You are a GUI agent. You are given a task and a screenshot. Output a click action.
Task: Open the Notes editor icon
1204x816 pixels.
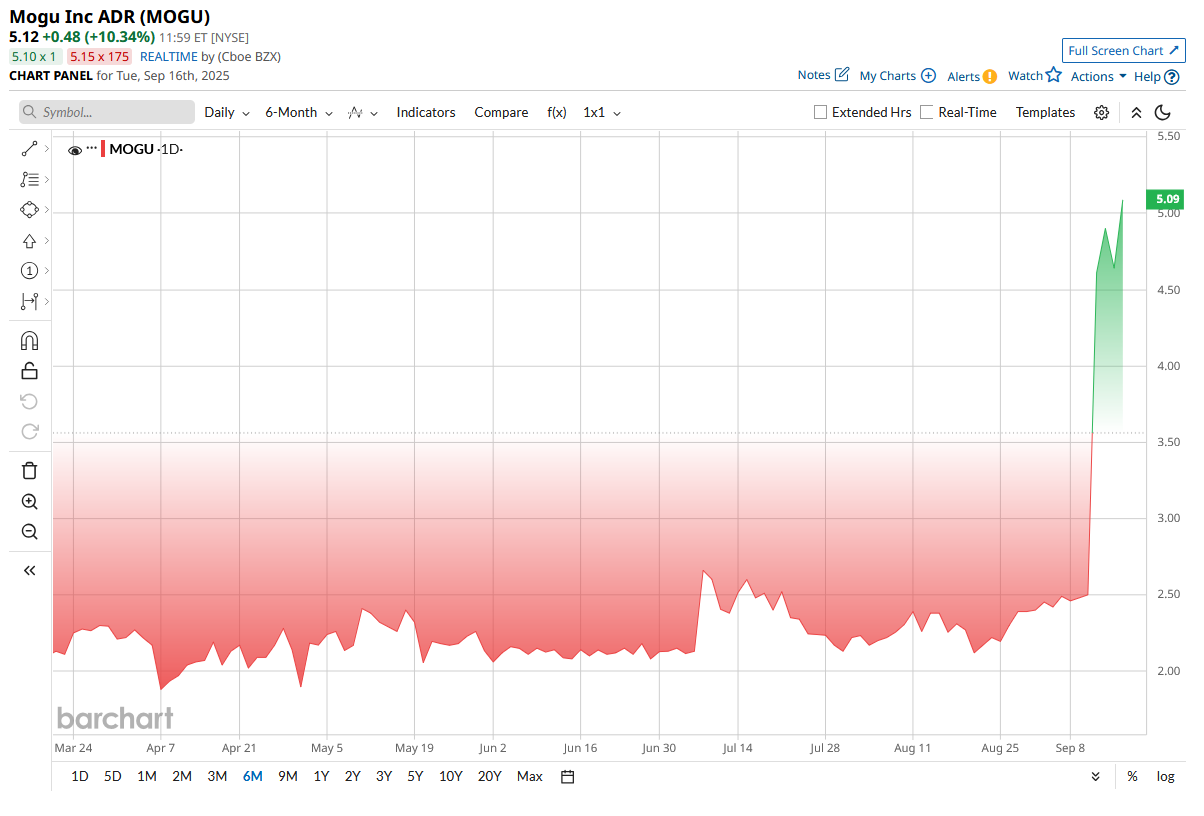point(842,75)
